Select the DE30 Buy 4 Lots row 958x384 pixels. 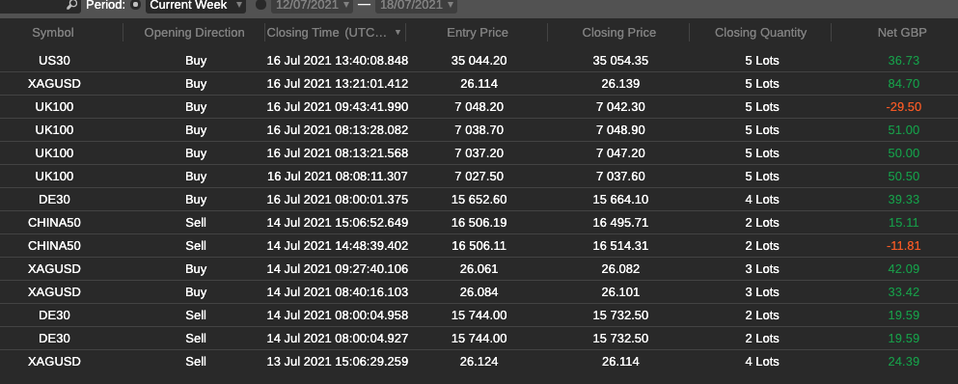(x=479, y=200)
